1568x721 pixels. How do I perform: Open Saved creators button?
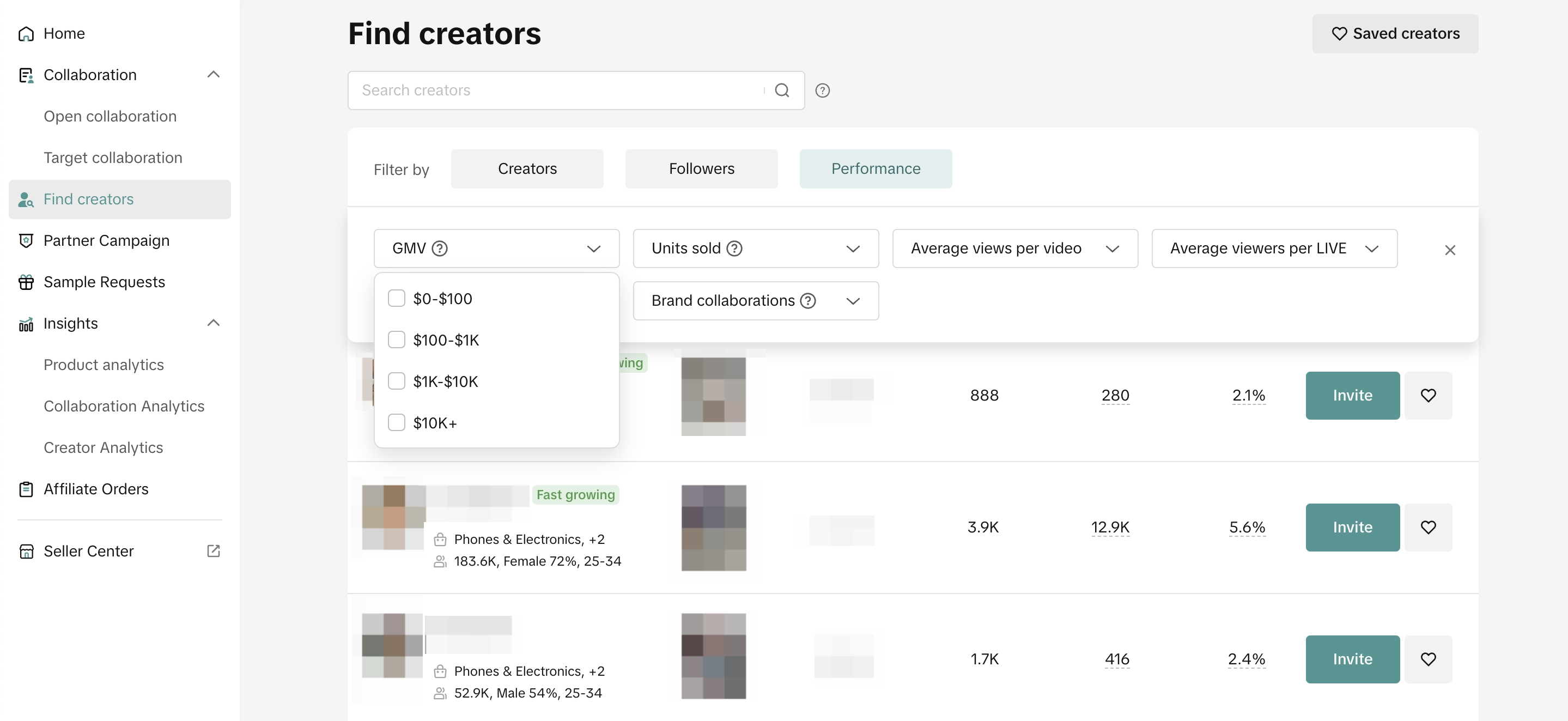(x=1395, y=33)
